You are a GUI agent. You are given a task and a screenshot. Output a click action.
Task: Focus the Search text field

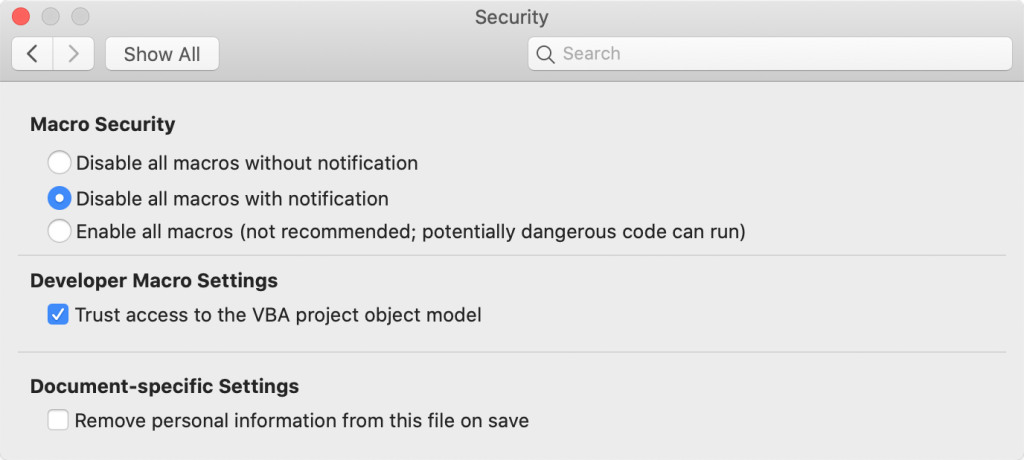coord(780,54)
